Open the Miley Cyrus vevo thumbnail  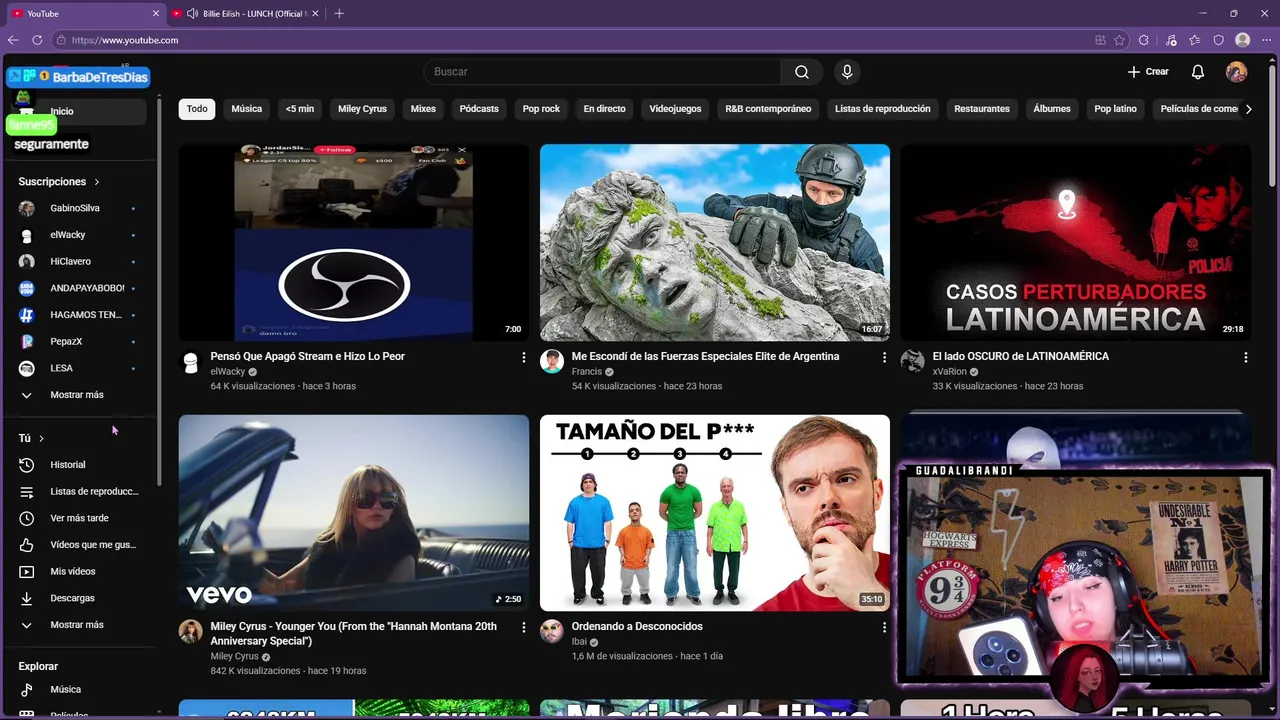pos(354,513)
